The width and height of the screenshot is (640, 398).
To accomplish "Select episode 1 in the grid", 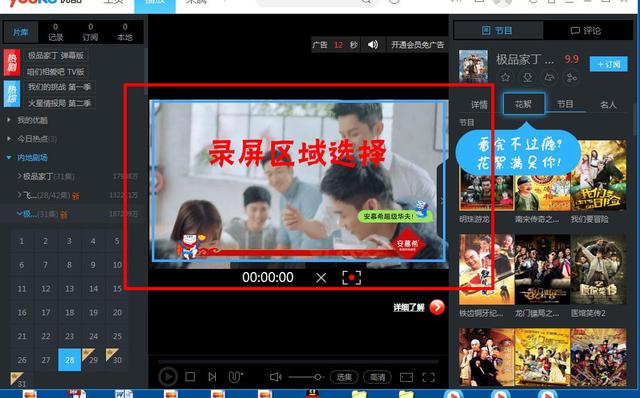I will pyautogui.click(x=22, y=241).
